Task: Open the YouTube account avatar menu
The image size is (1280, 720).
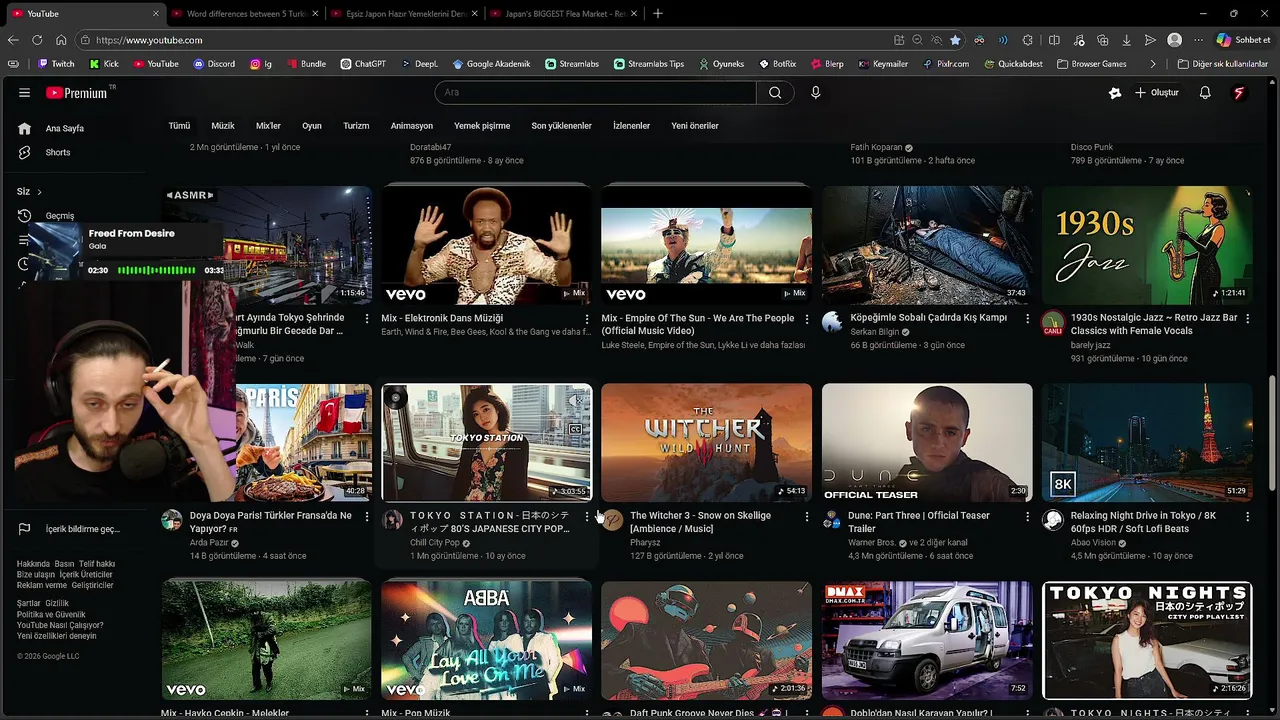Action: coord(1239,93)
